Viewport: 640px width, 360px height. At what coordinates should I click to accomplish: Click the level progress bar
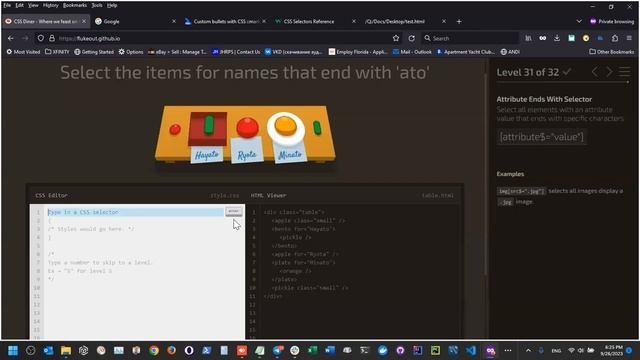point(562,82)
